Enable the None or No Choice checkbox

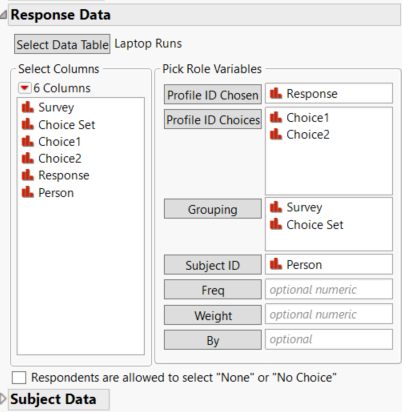19,378
